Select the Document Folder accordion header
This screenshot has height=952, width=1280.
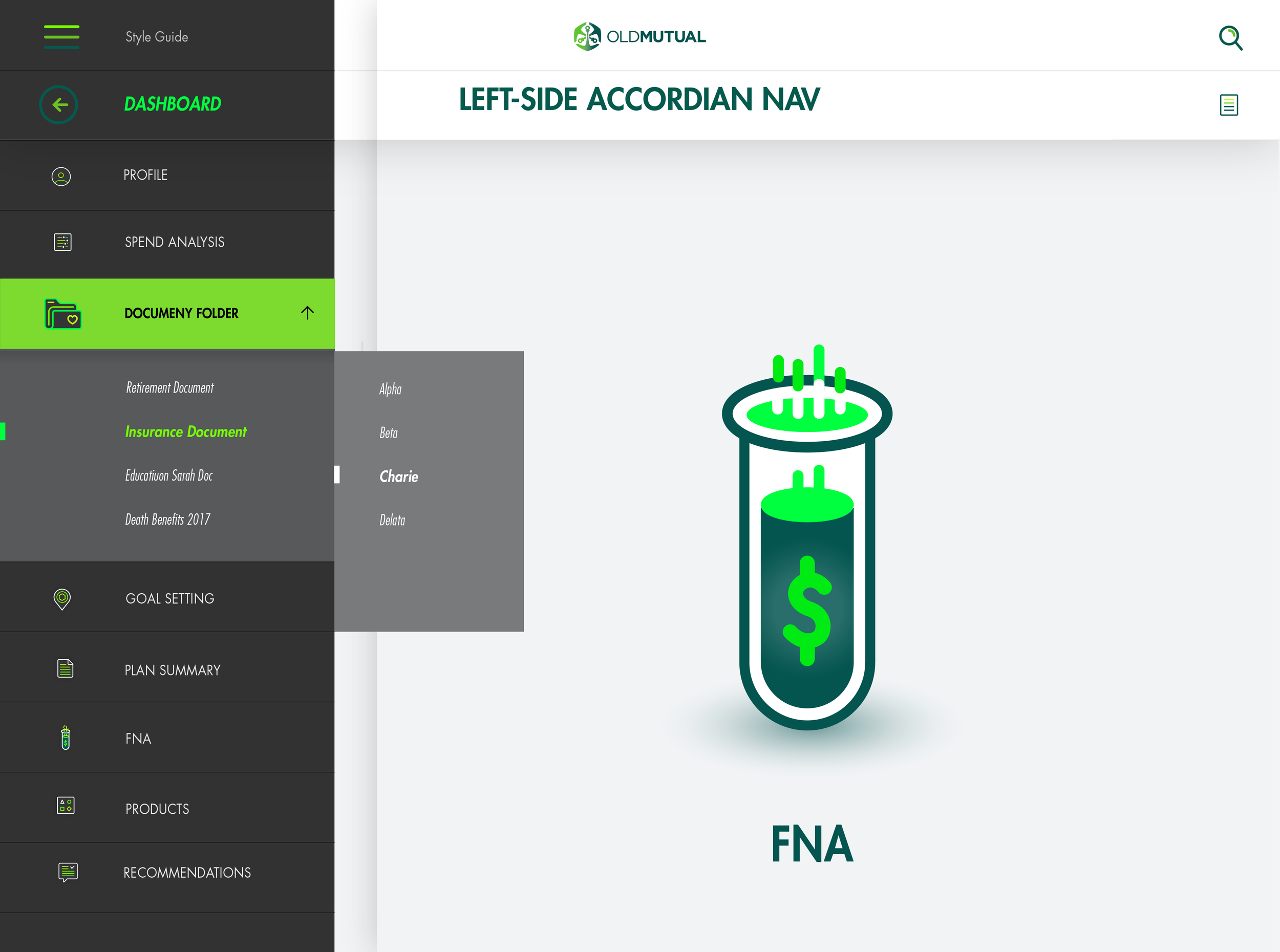pyautogui.click(x=167, y=313)
